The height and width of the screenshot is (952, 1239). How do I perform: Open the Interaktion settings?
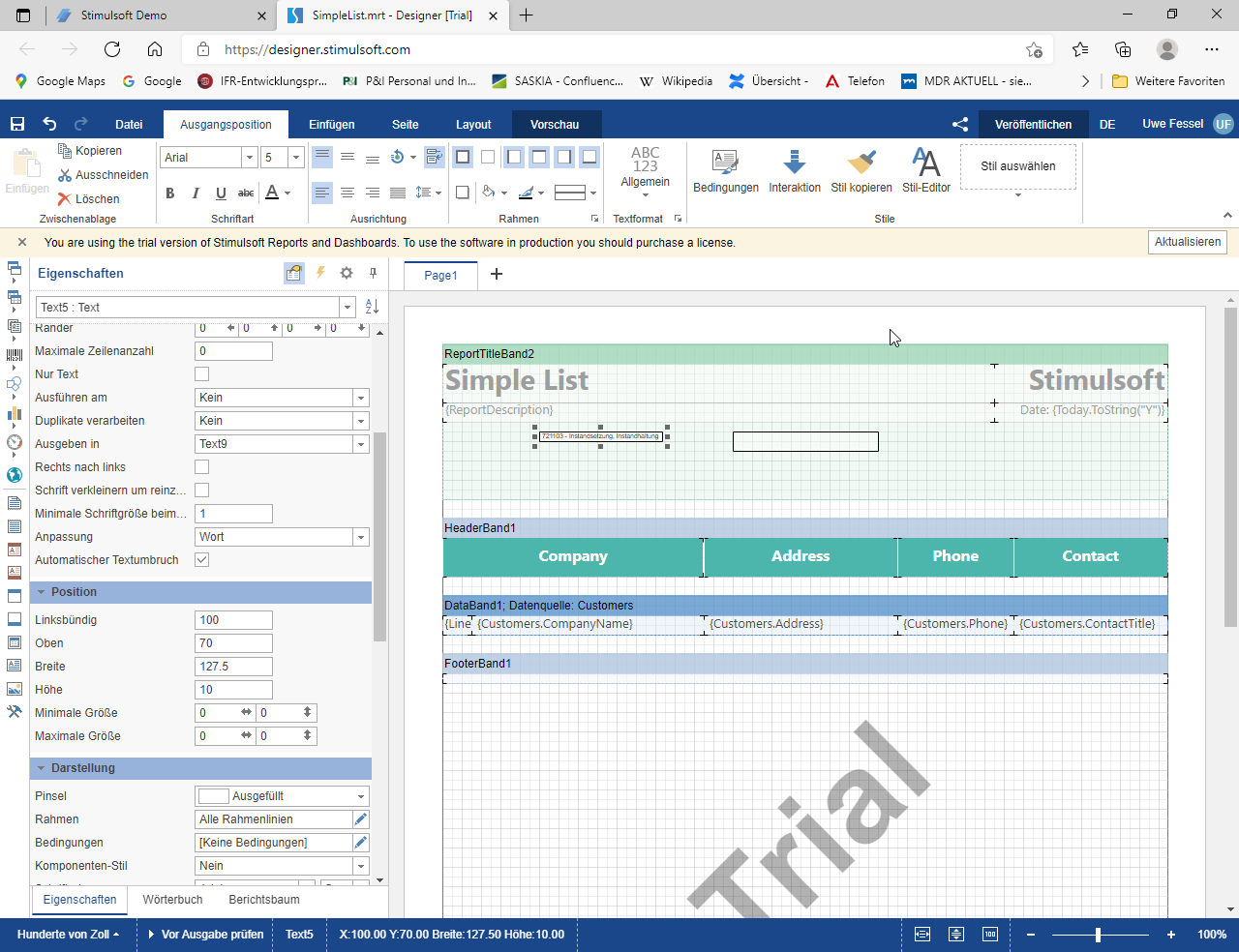point(795,171)
